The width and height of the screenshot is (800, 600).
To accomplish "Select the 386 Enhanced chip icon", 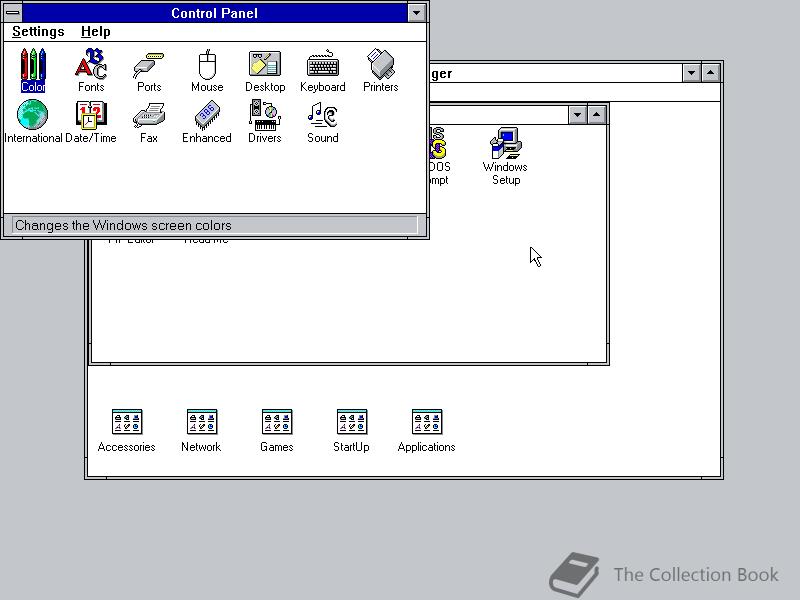I will tap(207, 121).
